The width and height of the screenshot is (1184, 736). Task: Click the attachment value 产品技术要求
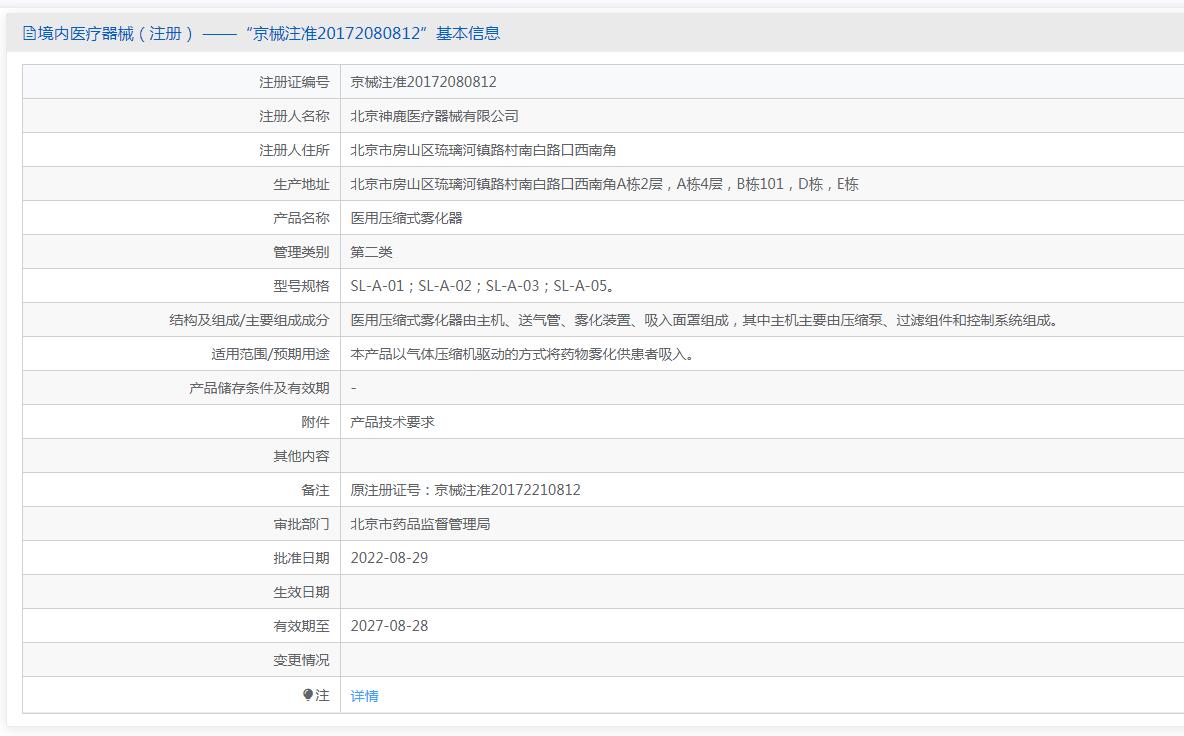click(x=392, y=422)
